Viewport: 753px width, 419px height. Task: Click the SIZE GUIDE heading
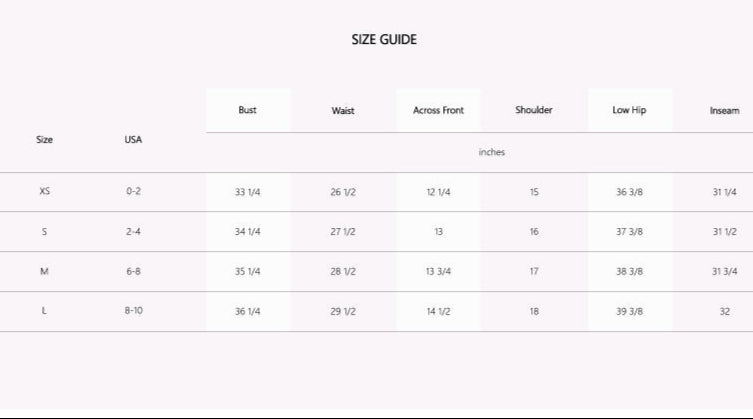[x=384, y=40]
